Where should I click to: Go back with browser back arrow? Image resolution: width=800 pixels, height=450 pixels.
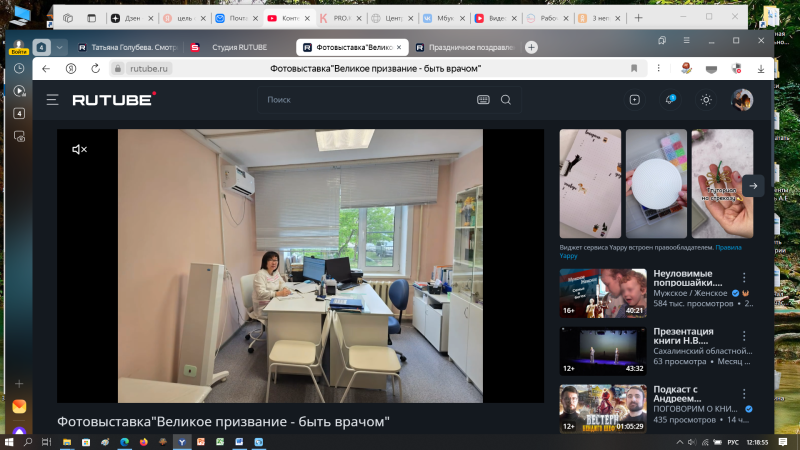46,69
